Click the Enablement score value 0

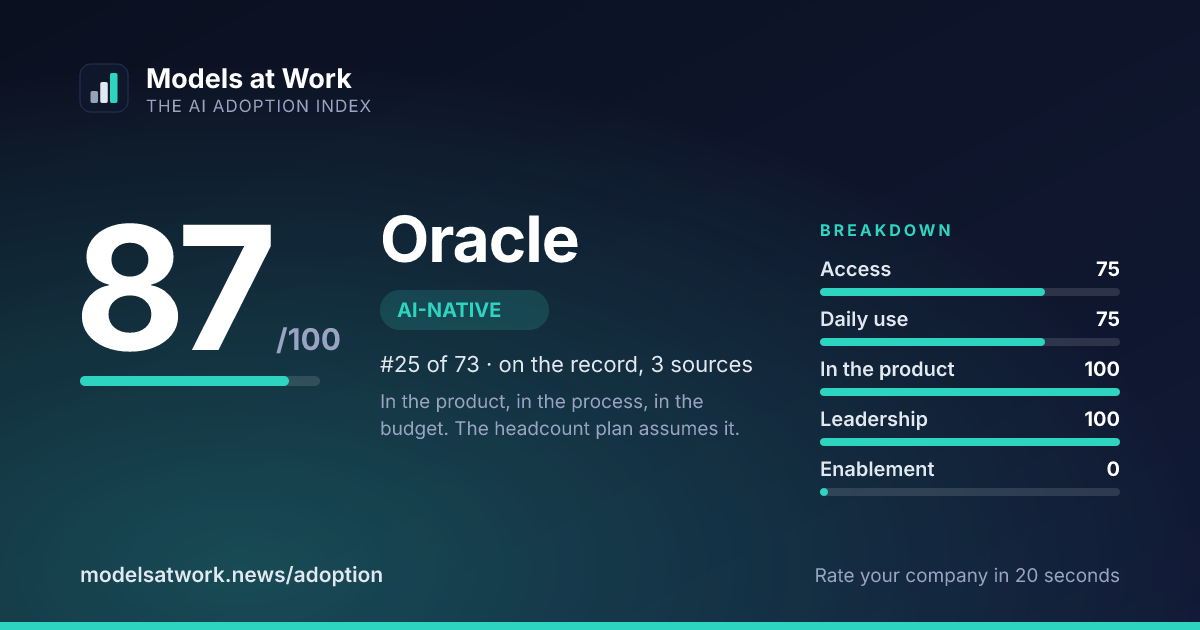pos(1113,469)
